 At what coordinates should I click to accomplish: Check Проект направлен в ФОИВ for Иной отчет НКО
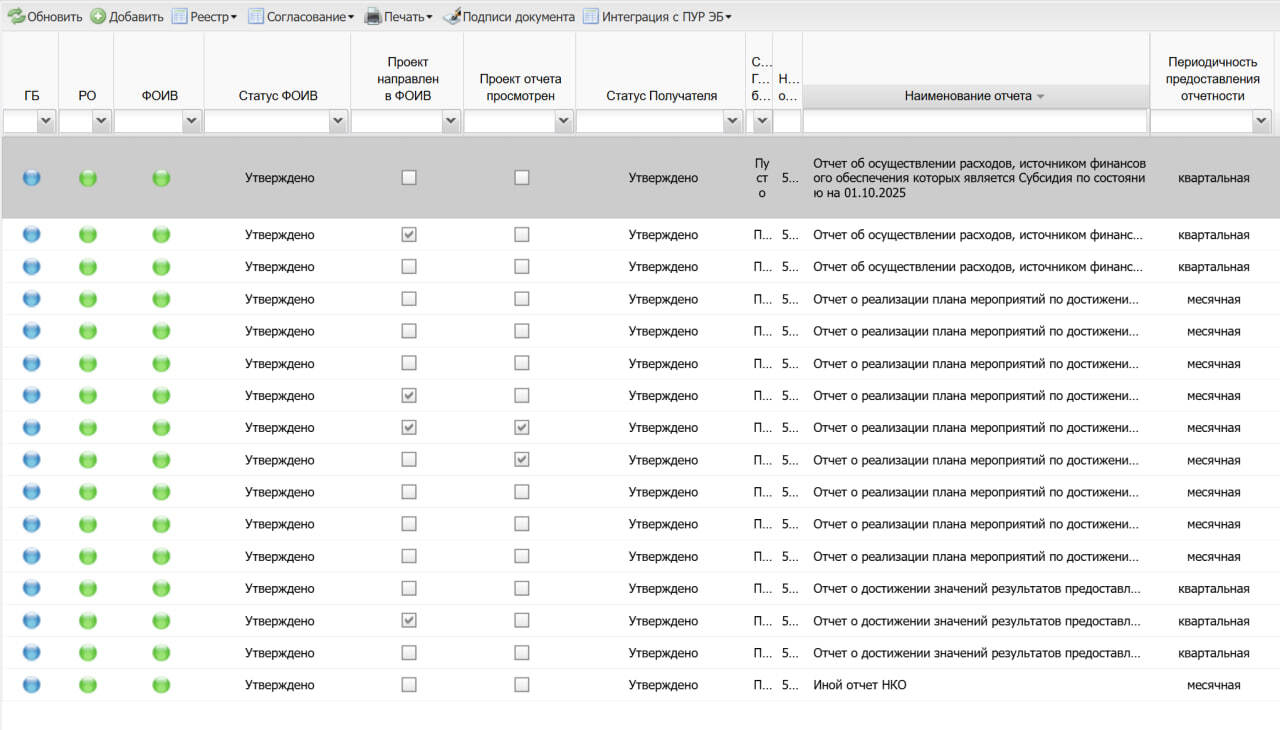tap(408, 685)
